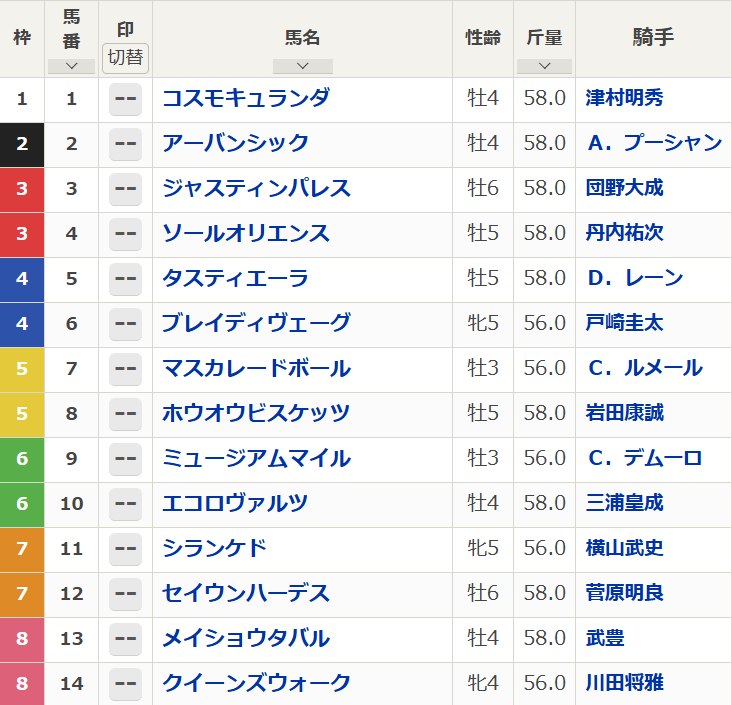Open horse page for メイショウタバル
Viewport: 732px width, 705px height.
246,638
